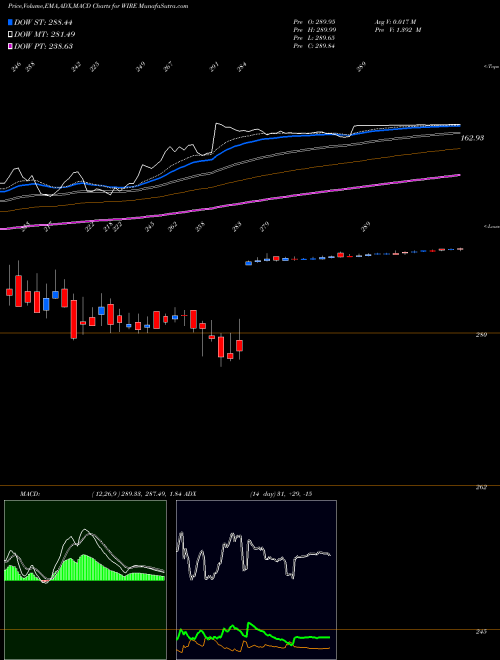Select the 'DOW PT: 238.63' legend text
500x660 pixels.
(43, 46)
